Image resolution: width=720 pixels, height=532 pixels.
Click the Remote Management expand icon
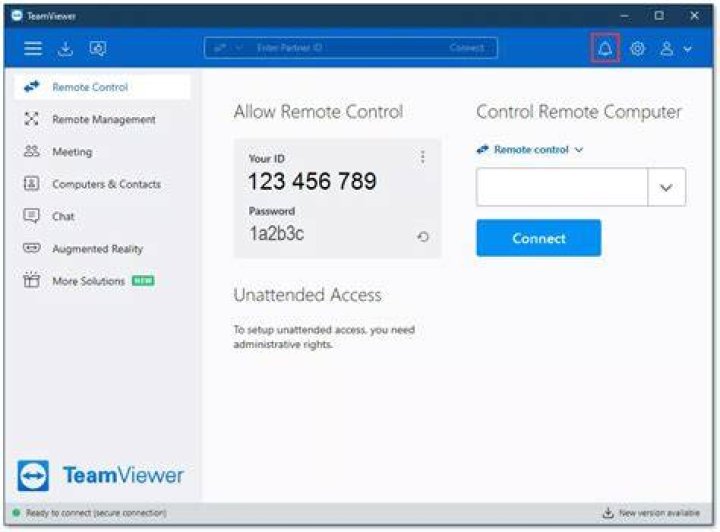pyautogui.click(x=31, y=119)
